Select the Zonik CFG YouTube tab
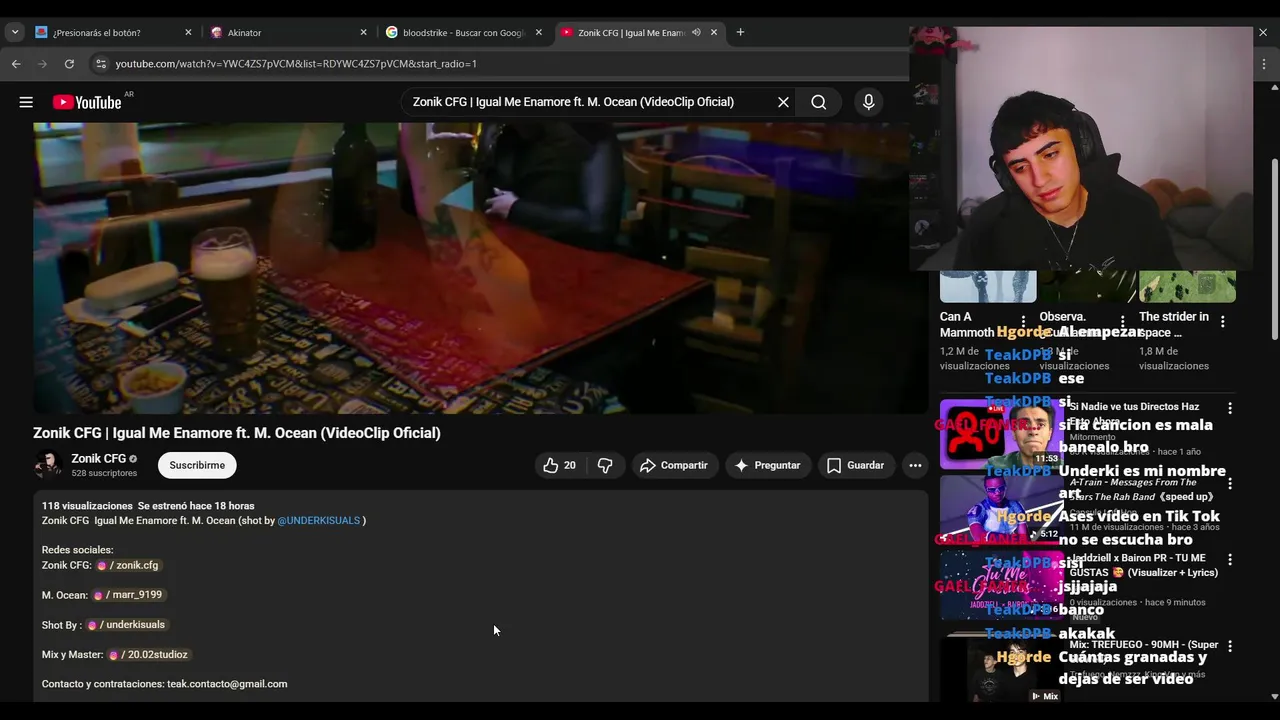This screenshot has width=1280, height=720. (630, 32)
